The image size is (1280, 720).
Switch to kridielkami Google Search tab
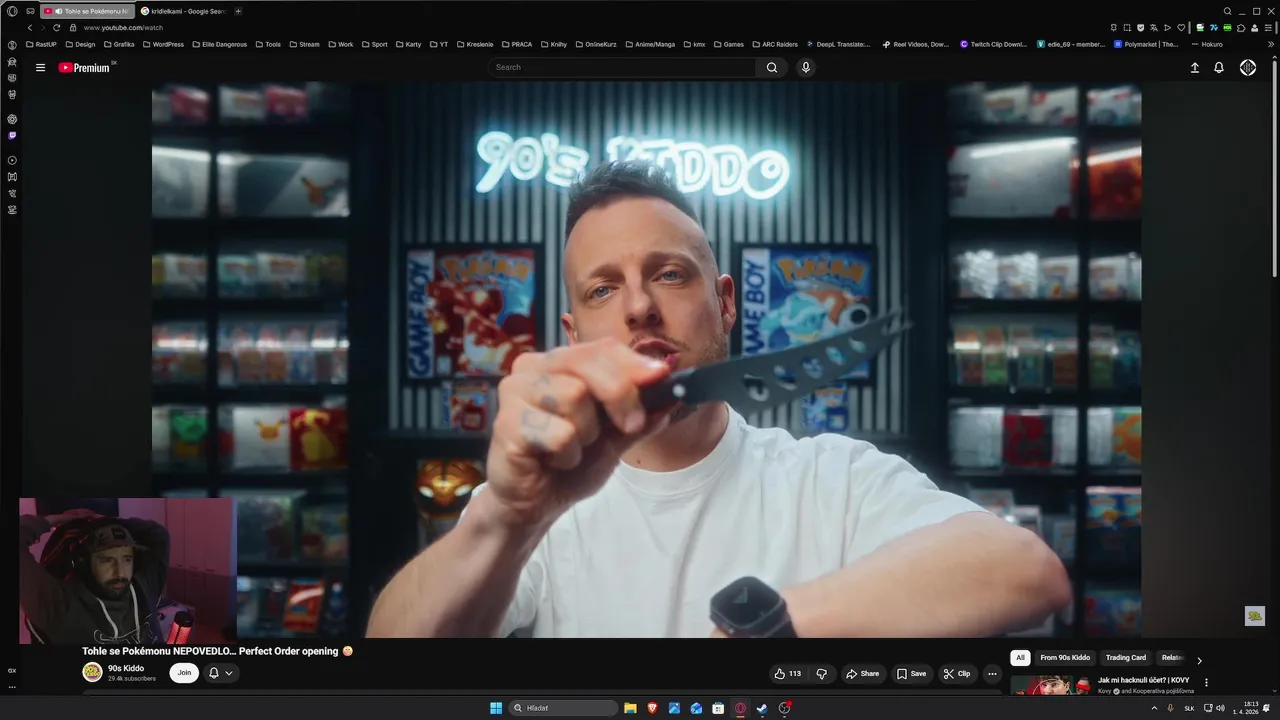point(184,11)
